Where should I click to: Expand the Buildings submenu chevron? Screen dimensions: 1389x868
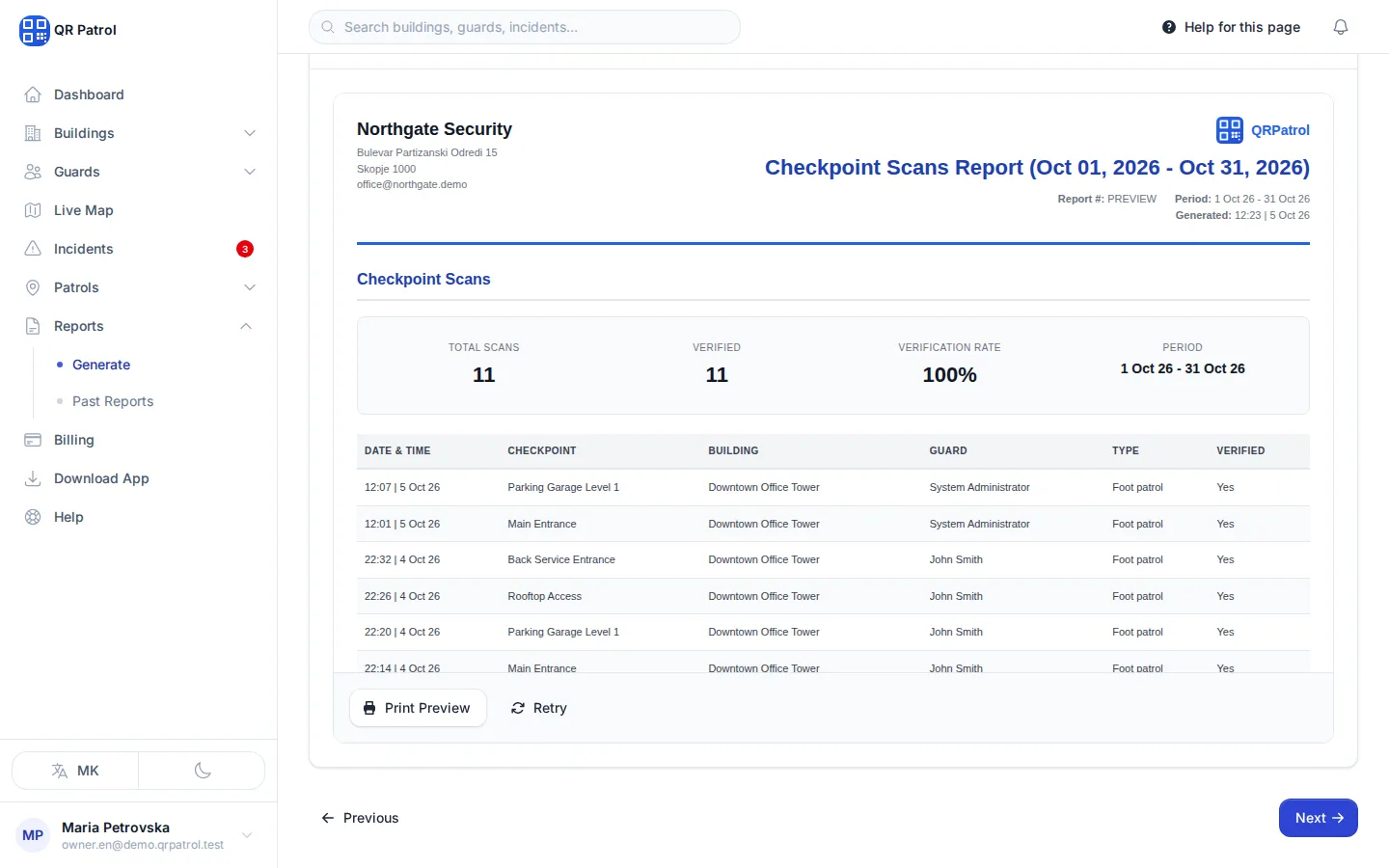[x=250, y=133]
